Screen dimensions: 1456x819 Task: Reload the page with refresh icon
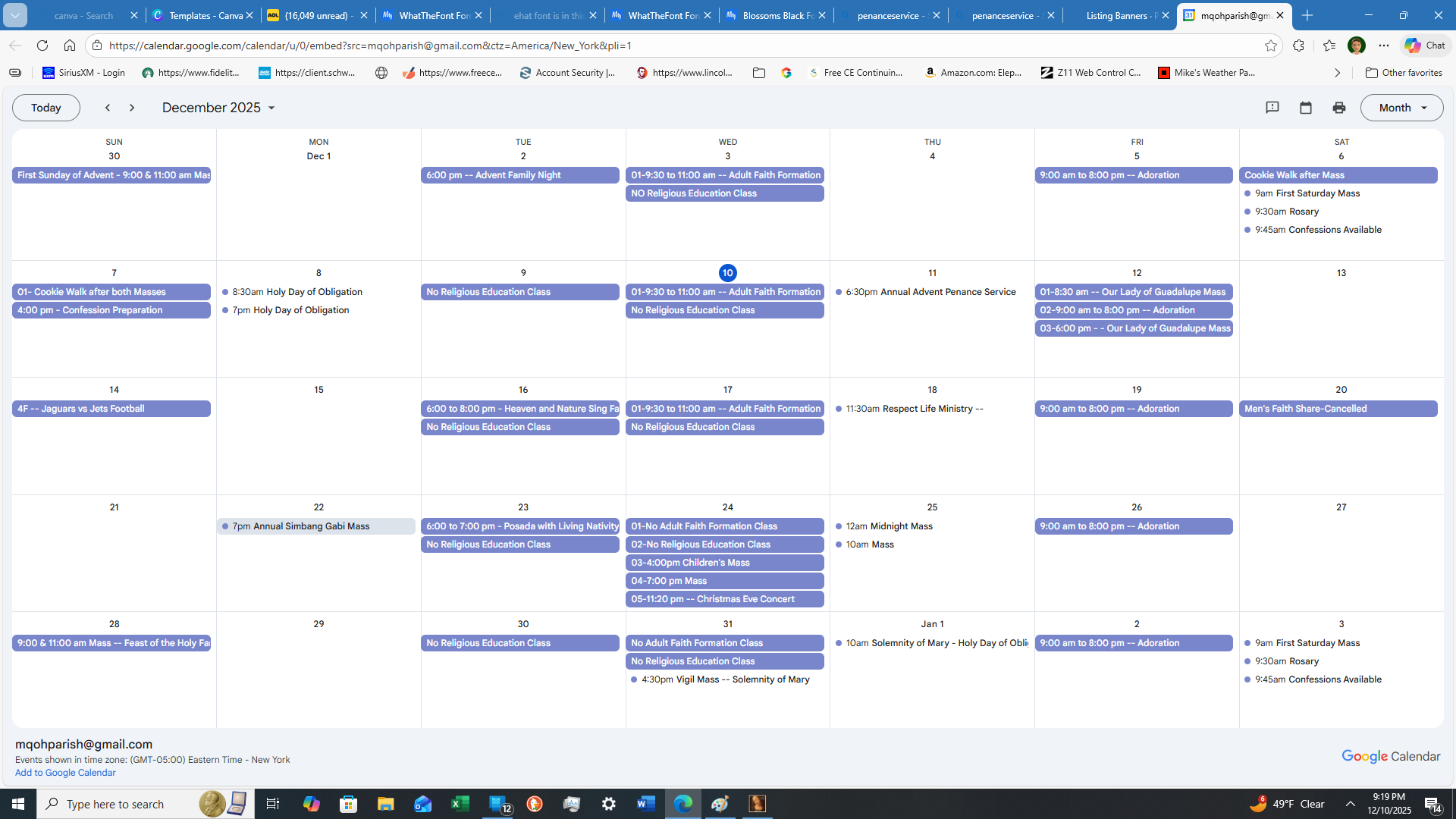pyautogui.click(x=42, y=45)
